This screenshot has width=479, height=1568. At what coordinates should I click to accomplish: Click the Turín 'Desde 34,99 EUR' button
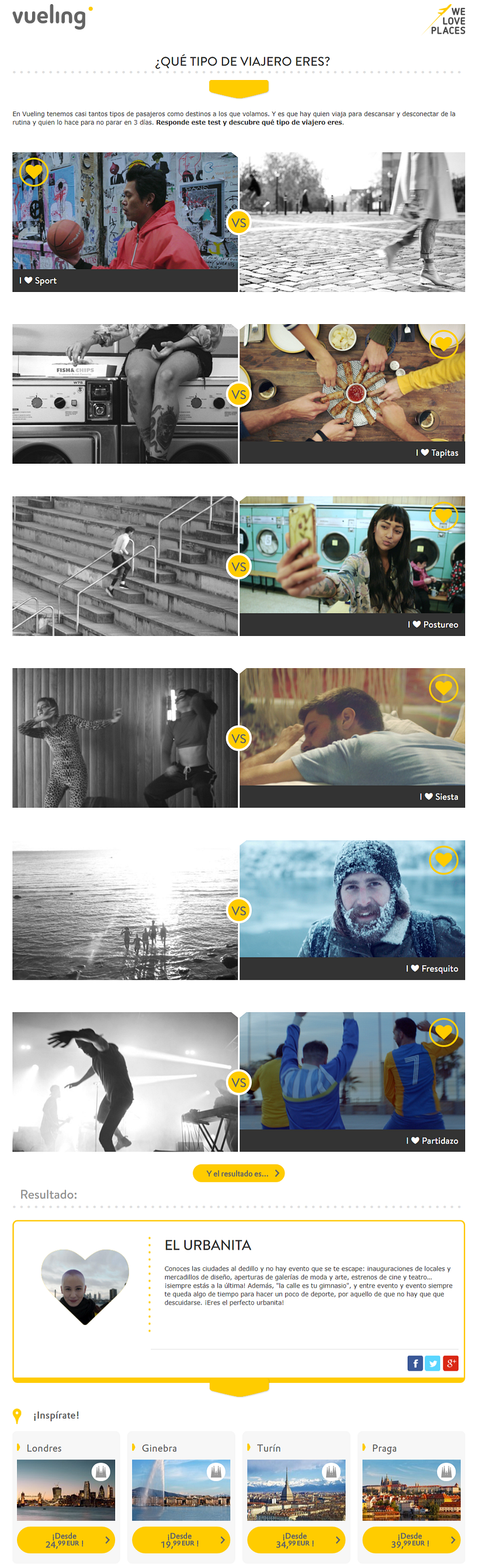click(296, 1540)
